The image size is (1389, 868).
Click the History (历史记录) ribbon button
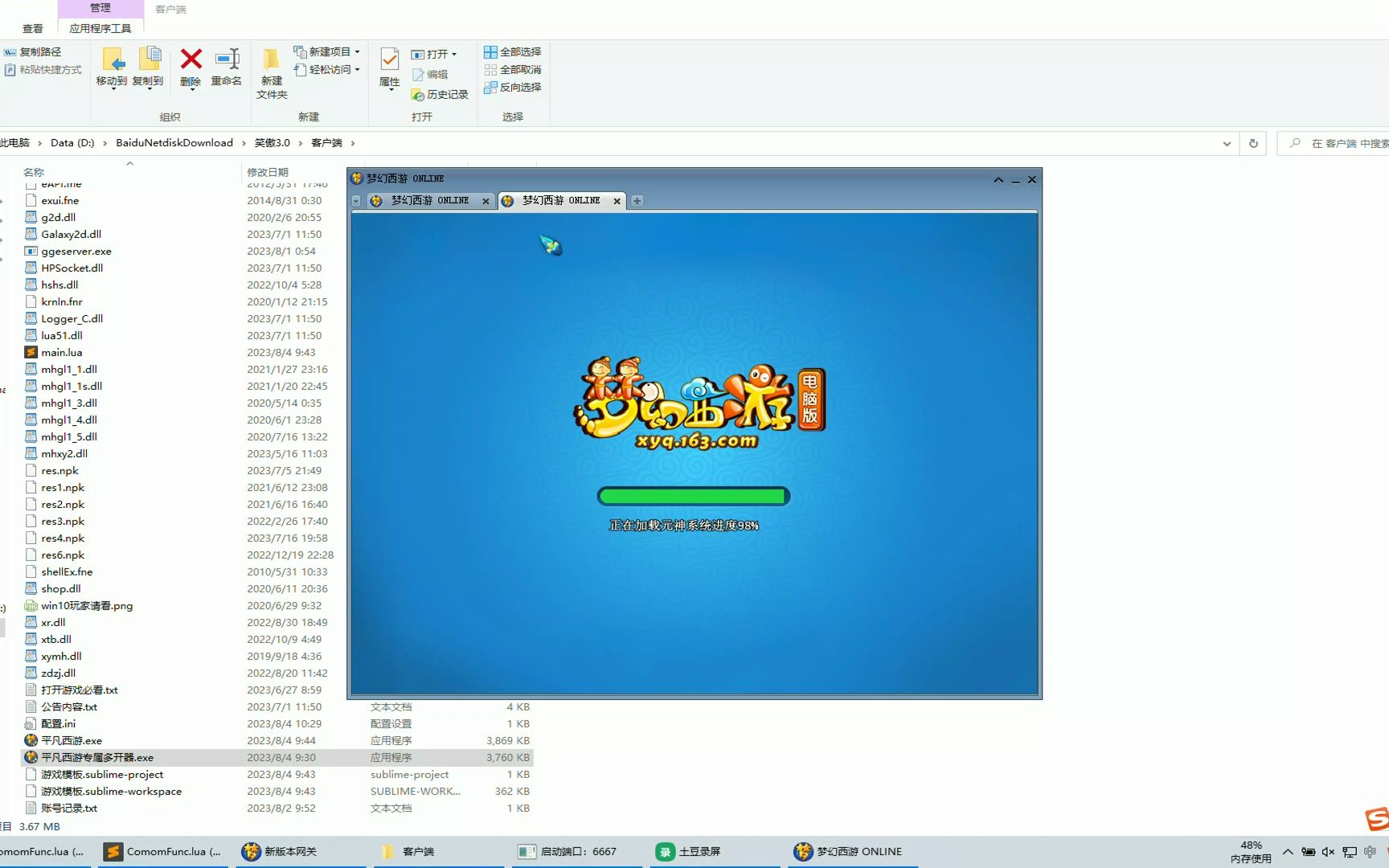click(440, 95)
